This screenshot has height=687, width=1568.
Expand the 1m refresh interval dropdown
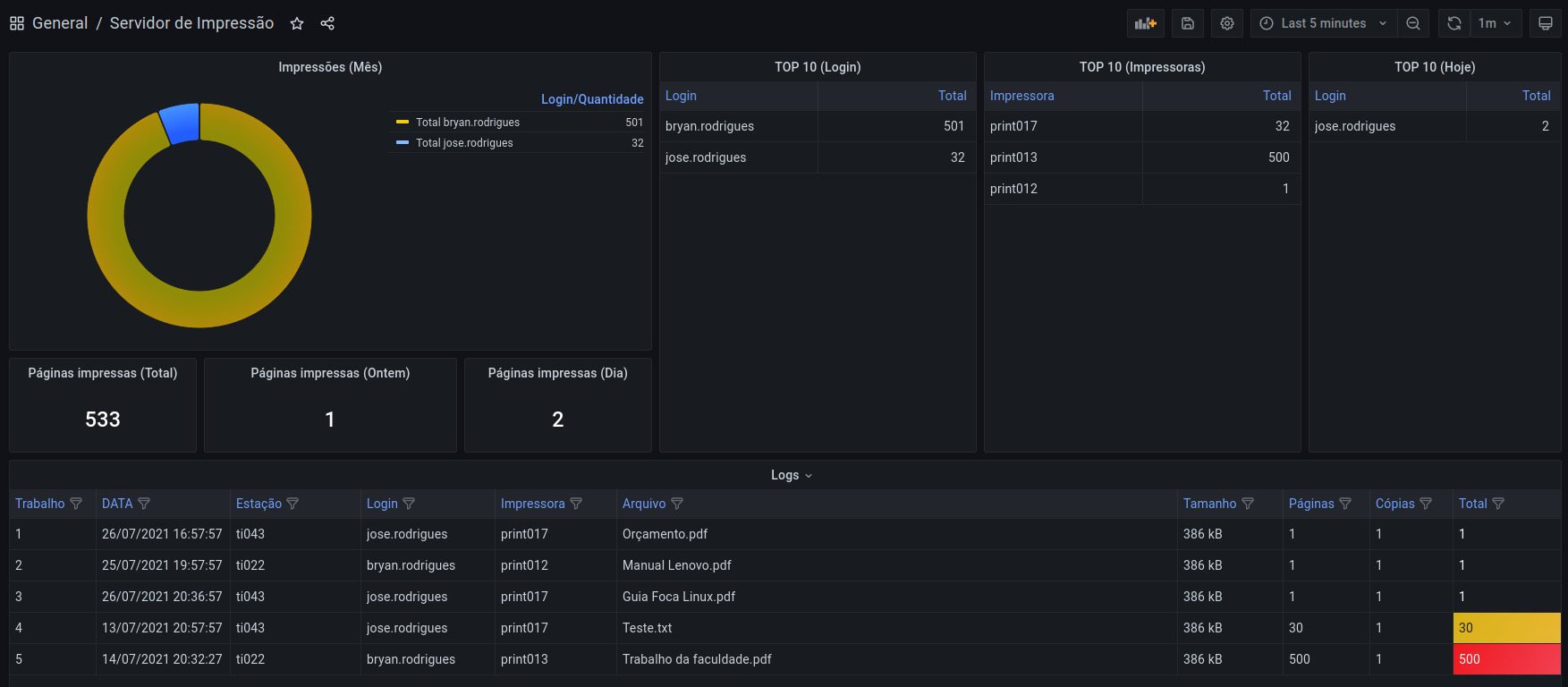1495,23
